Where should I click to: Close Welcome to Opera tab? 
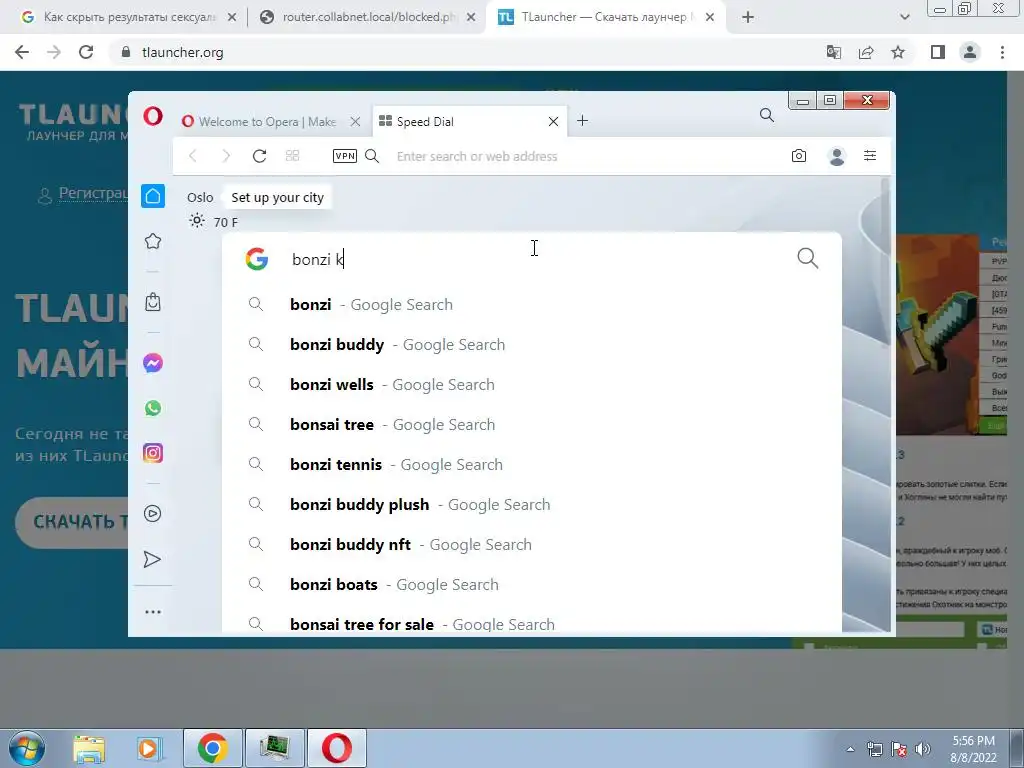tap(355, 121)
